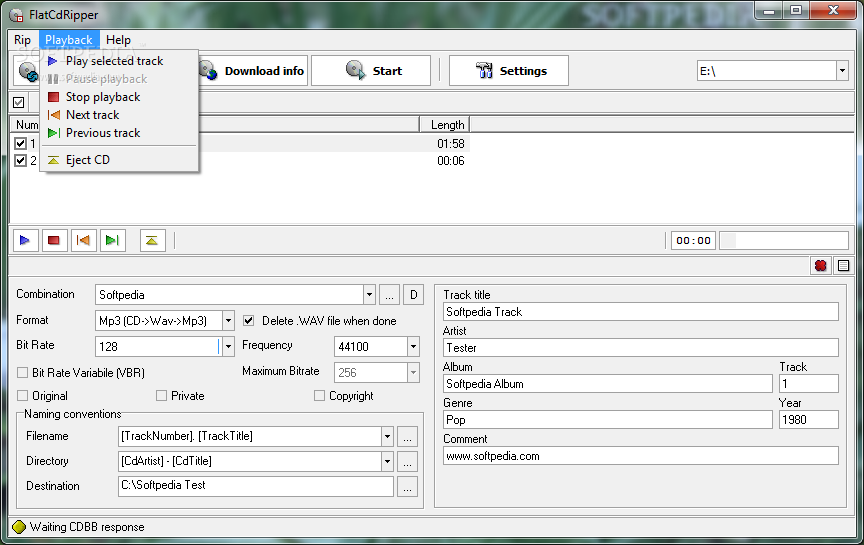Click the playback progress slider
Screen dimensions: 864x545
point(784,241)
